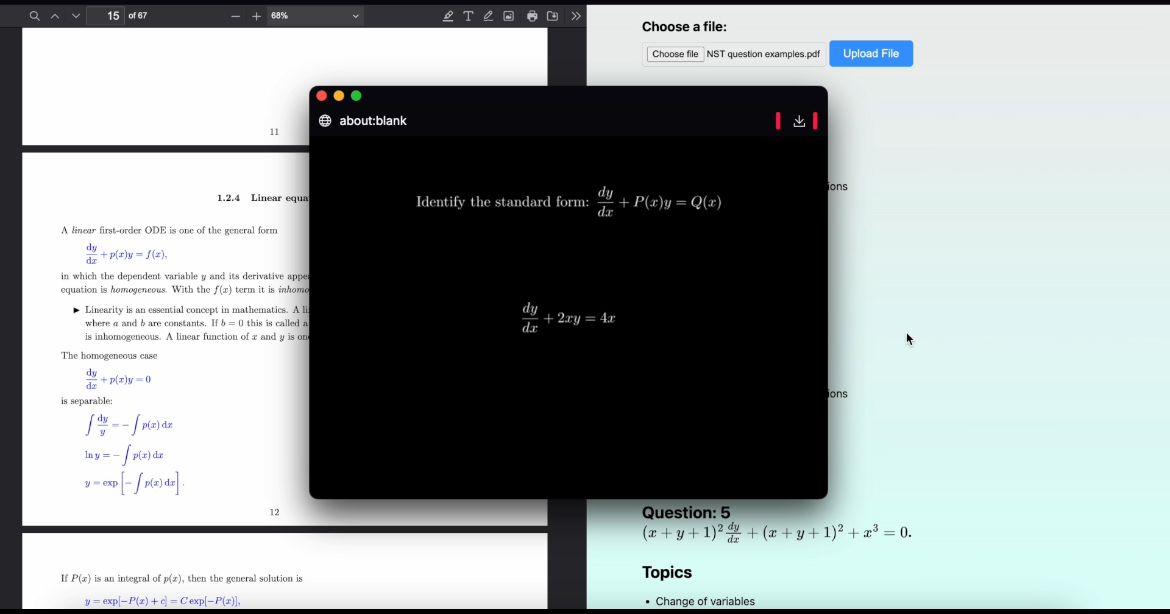1170x614 pixels.
Task: Zoom out of the PDF
Action: [236, 16]
